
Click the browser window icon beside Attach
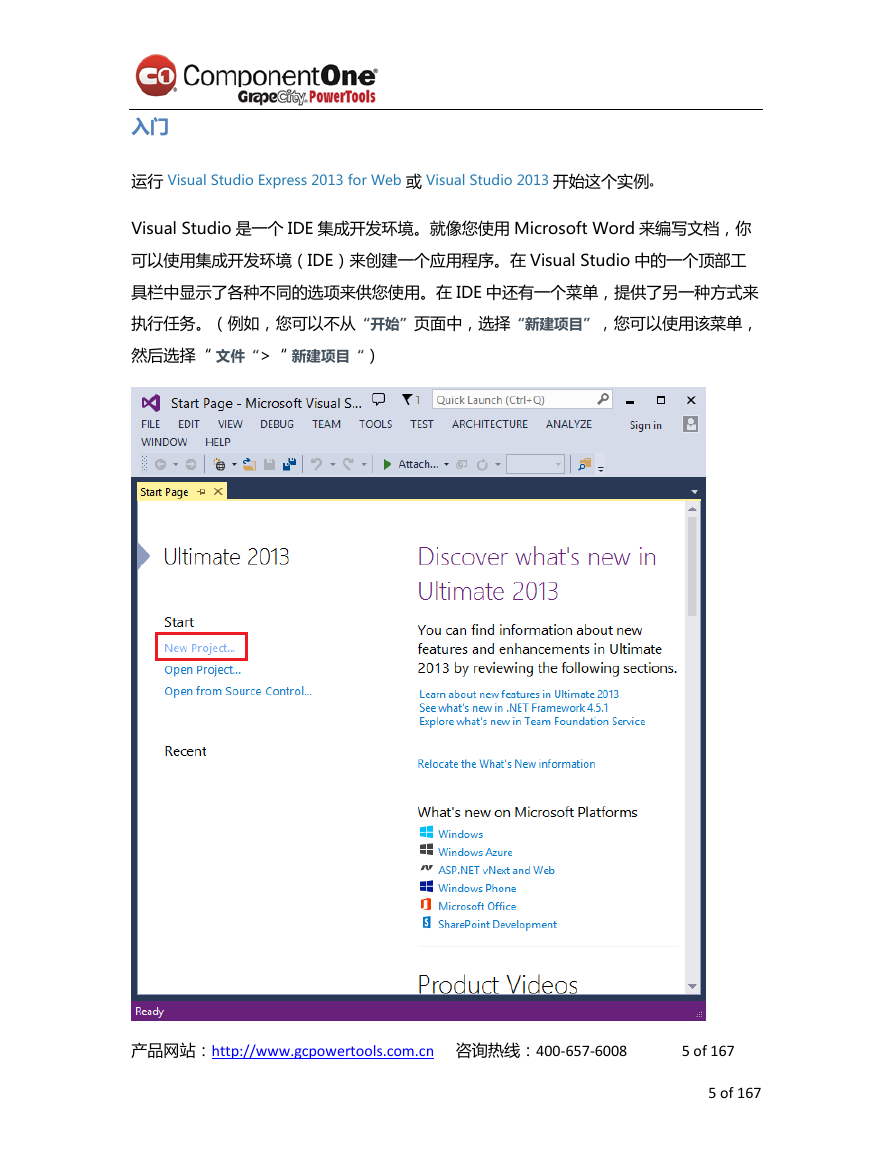[x=462, y=464]
